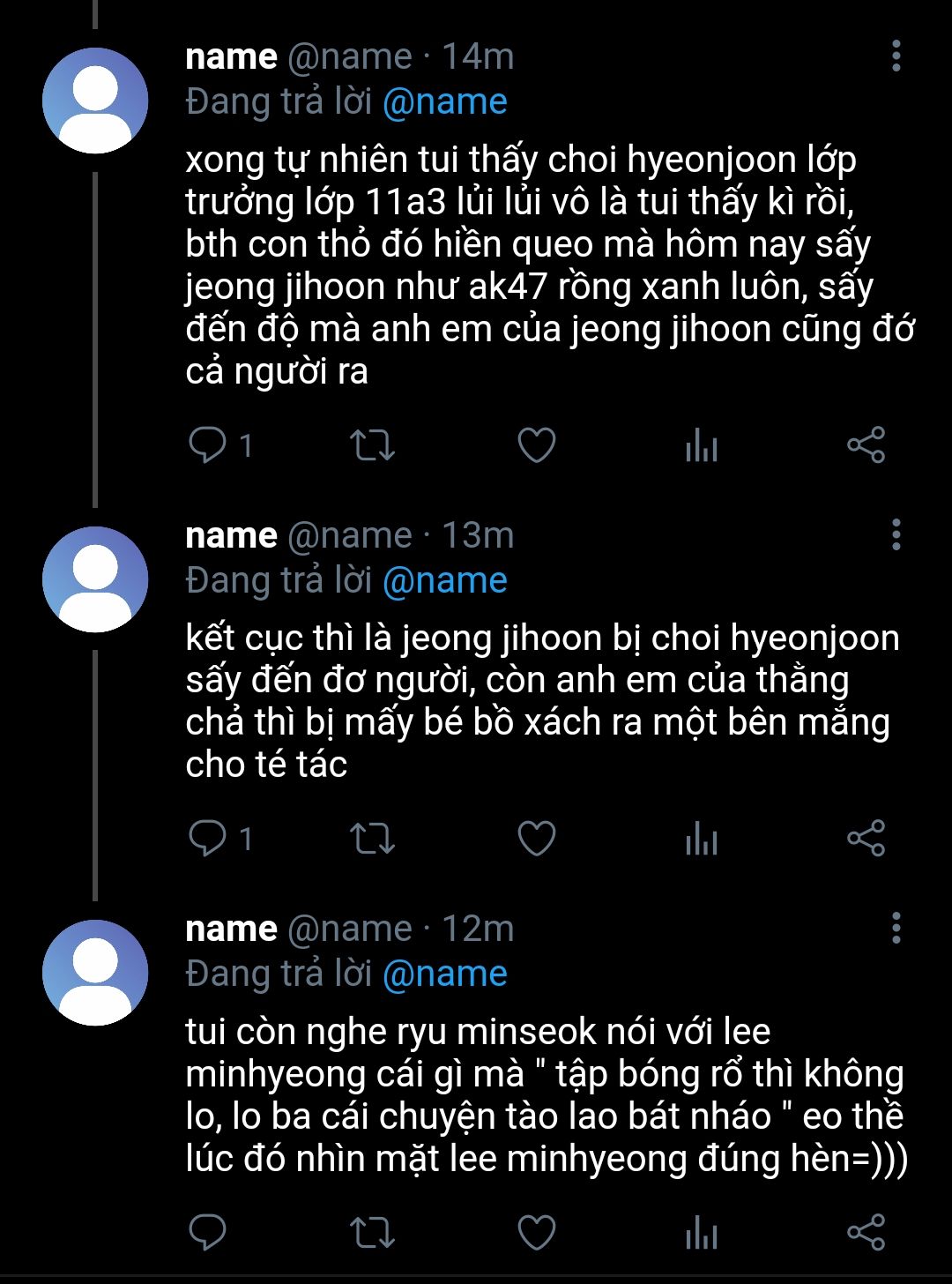Share the tweet posted 13m ago
The height and width of the screenshot is (1284, 952).
pos(866,839)
